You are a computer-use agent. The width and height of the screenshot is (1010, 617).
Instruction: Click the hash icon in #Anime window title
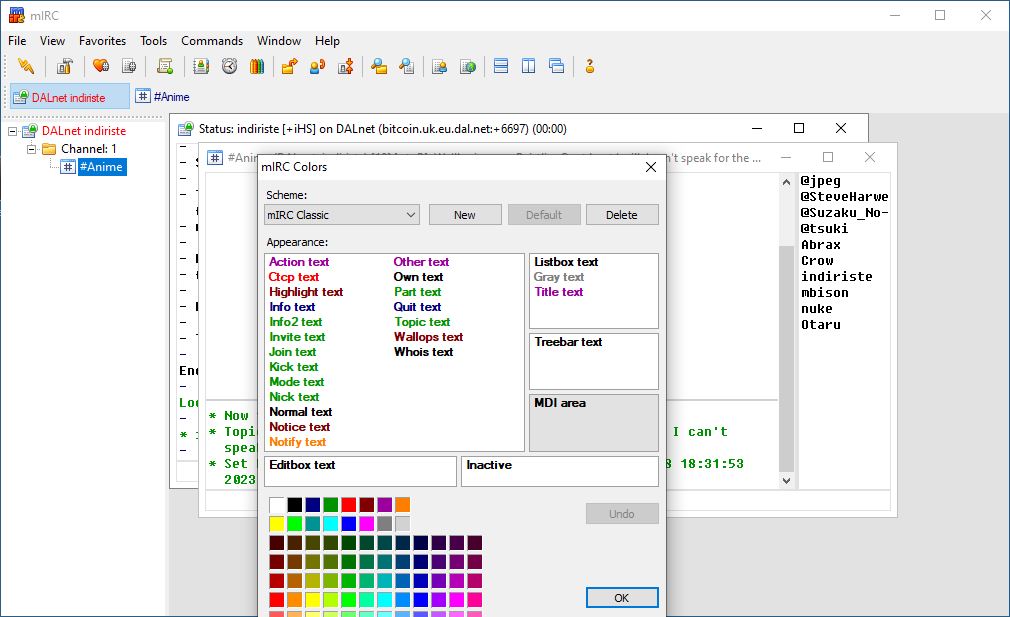[215, 157]
